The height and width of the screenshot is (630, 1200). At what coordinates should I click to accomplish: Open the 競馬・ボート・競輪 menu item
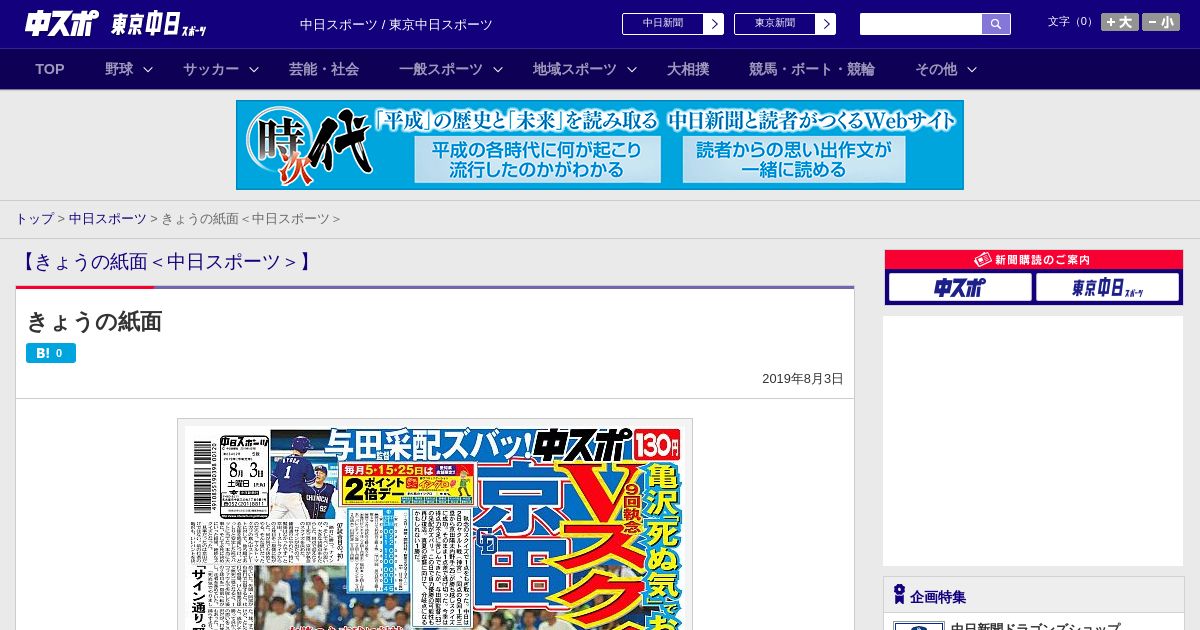coord(812,69)
